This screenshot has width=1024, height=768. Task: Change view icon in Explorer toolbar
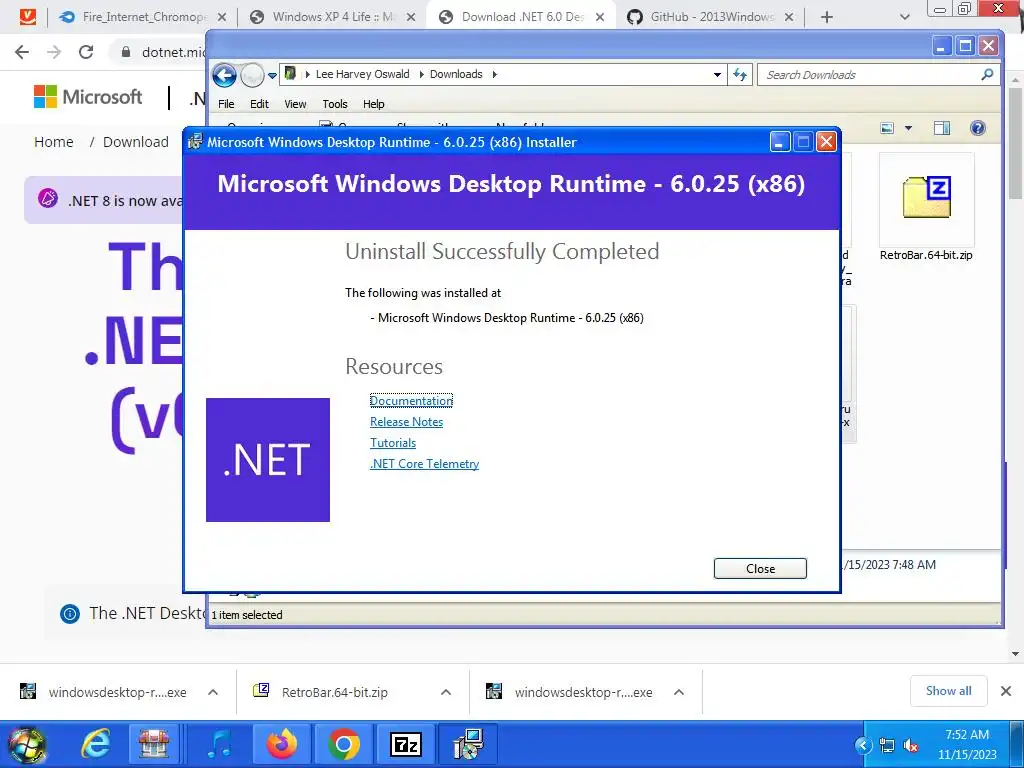[887, 128]
